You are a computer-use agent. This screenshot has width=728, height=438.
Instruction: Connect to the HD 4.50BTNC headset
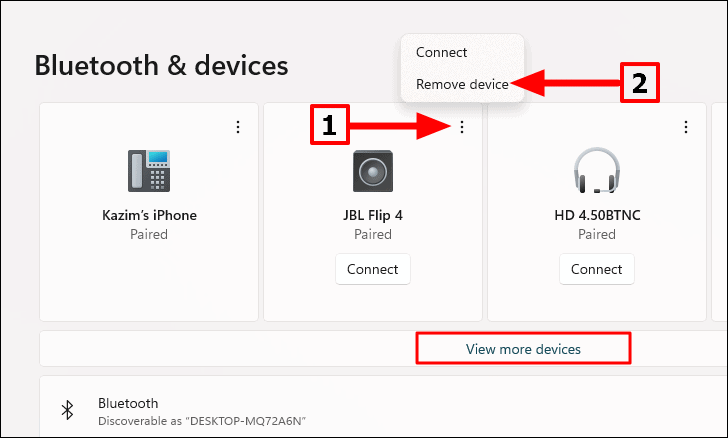pyautogui.click(x=597, y=269)
